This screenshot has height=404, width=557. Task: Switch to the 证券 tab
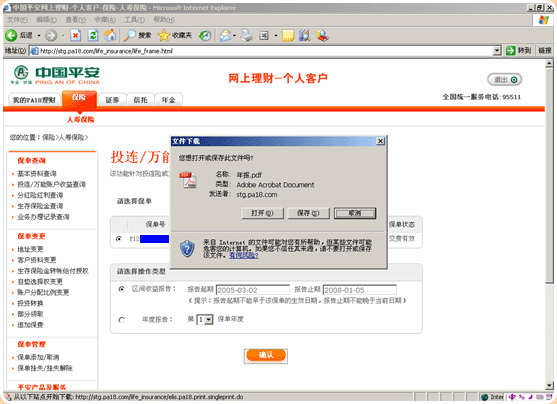[112, 100]
